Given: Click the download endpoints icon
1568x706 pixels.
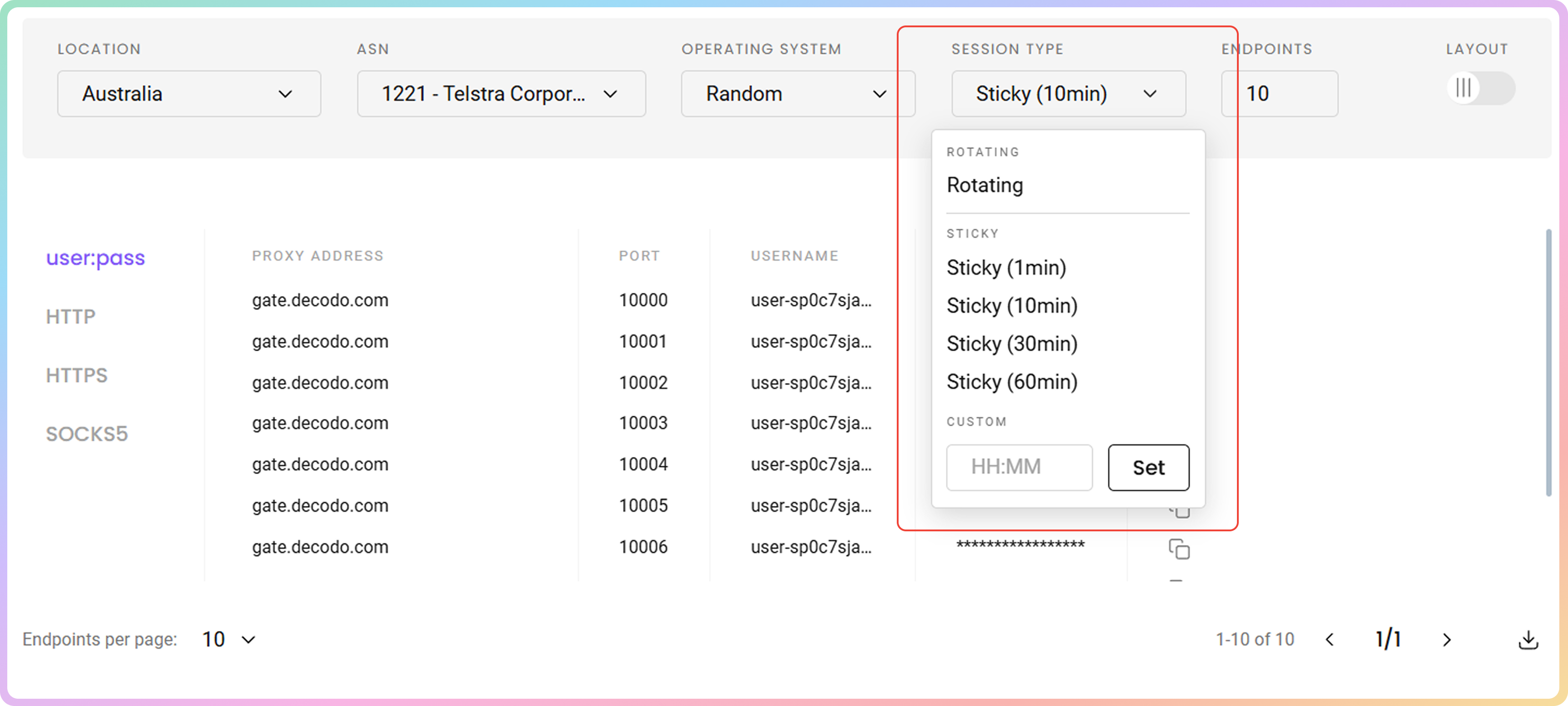Looking at the screenshot, I should click(1528, 640).
